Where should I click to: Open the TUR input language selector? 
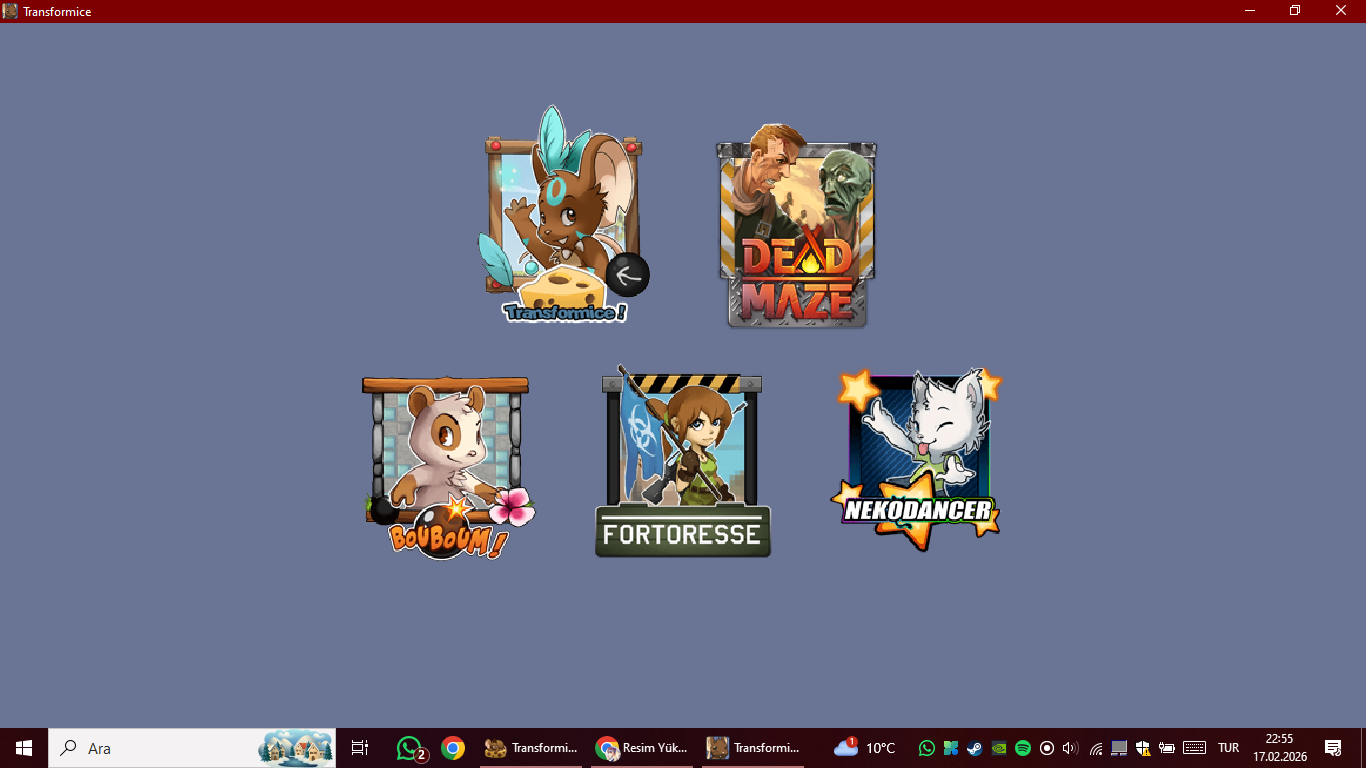(1229, 748)
